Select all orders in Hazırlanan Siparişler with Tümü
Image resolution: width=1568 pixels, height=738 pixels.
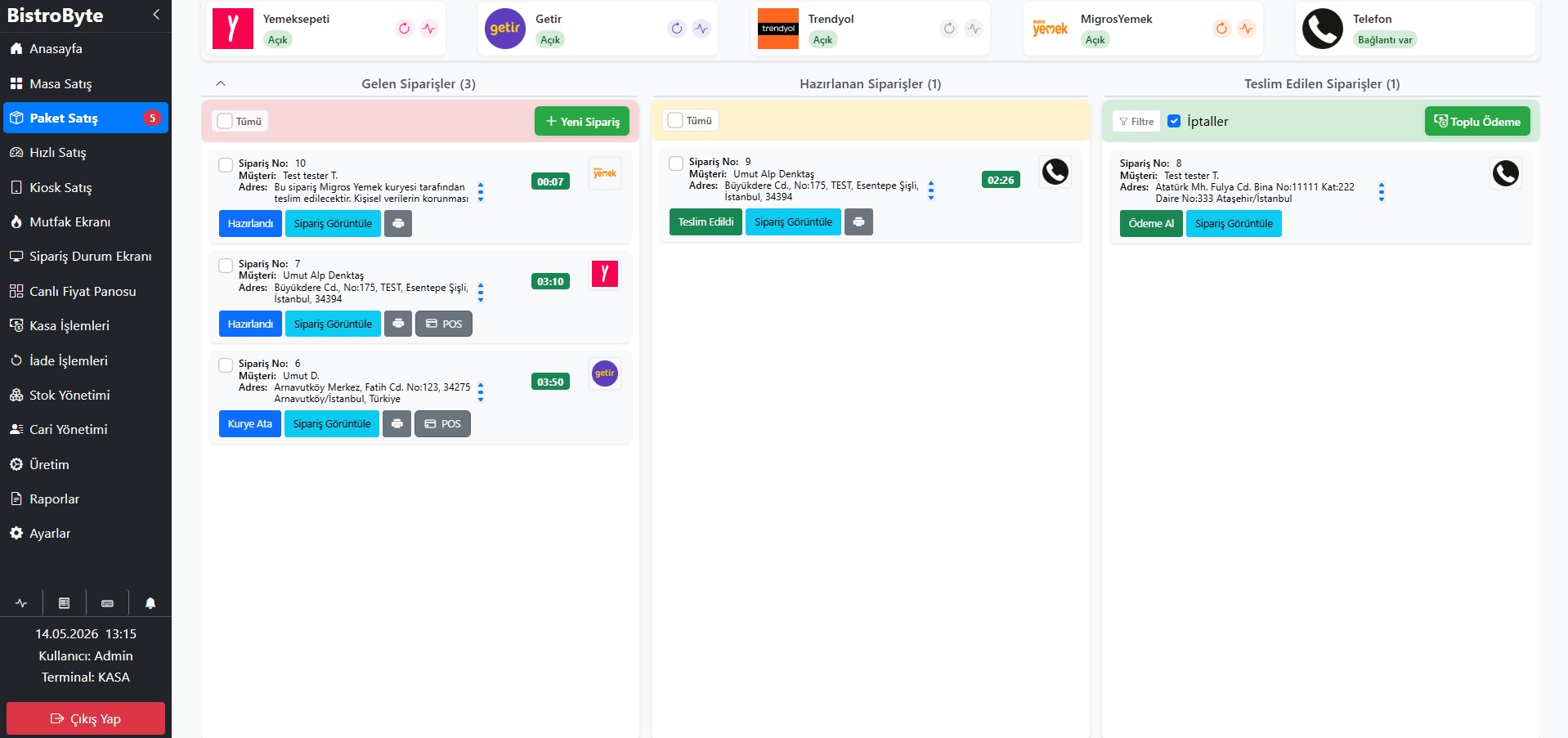coord(675,120)
